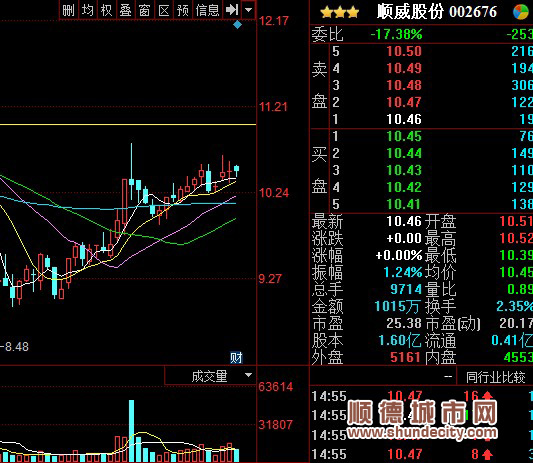Click the jump-to-end arrow icon

point(231,10)
